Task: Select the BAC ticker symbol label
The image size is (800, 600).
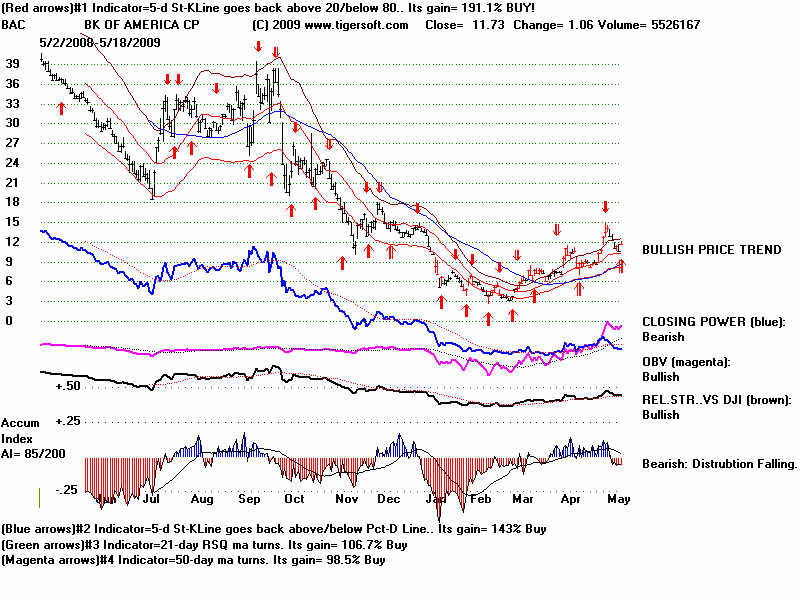Action: pyautogui.click(x=15, y=25)
